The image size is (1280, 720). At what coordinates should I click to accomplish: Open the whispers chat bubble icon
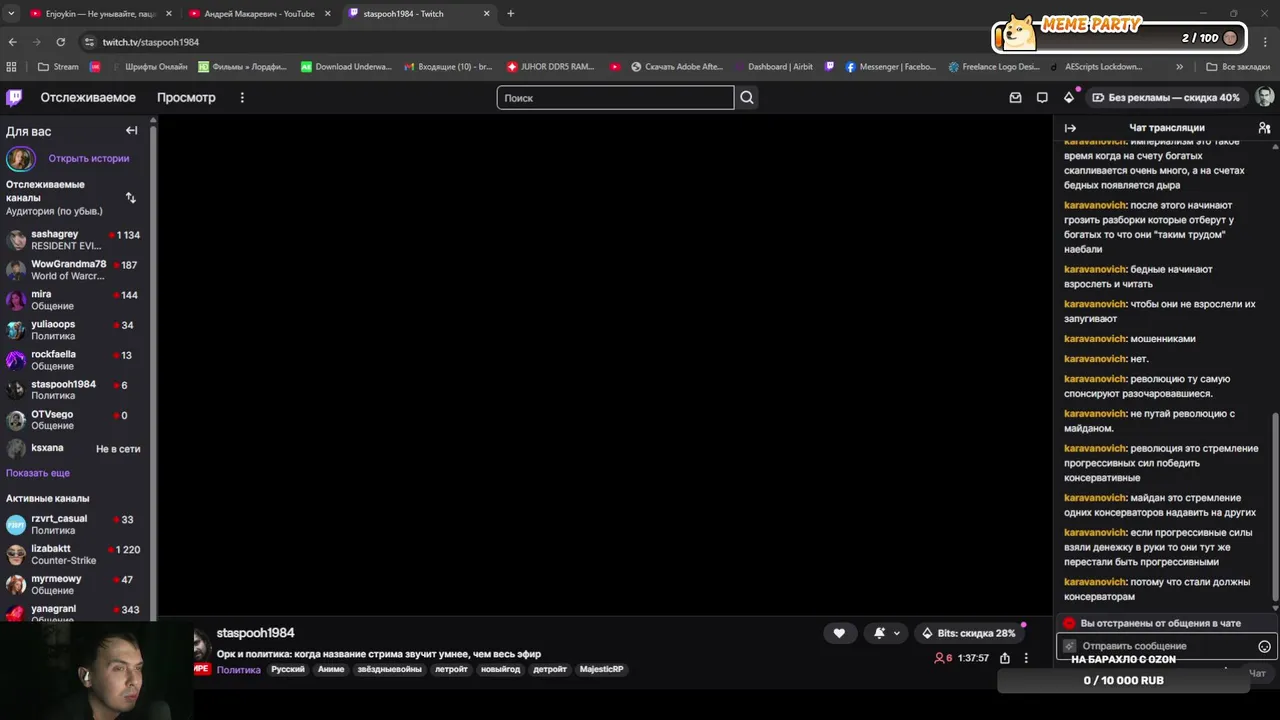click(x=1042, y=97)
